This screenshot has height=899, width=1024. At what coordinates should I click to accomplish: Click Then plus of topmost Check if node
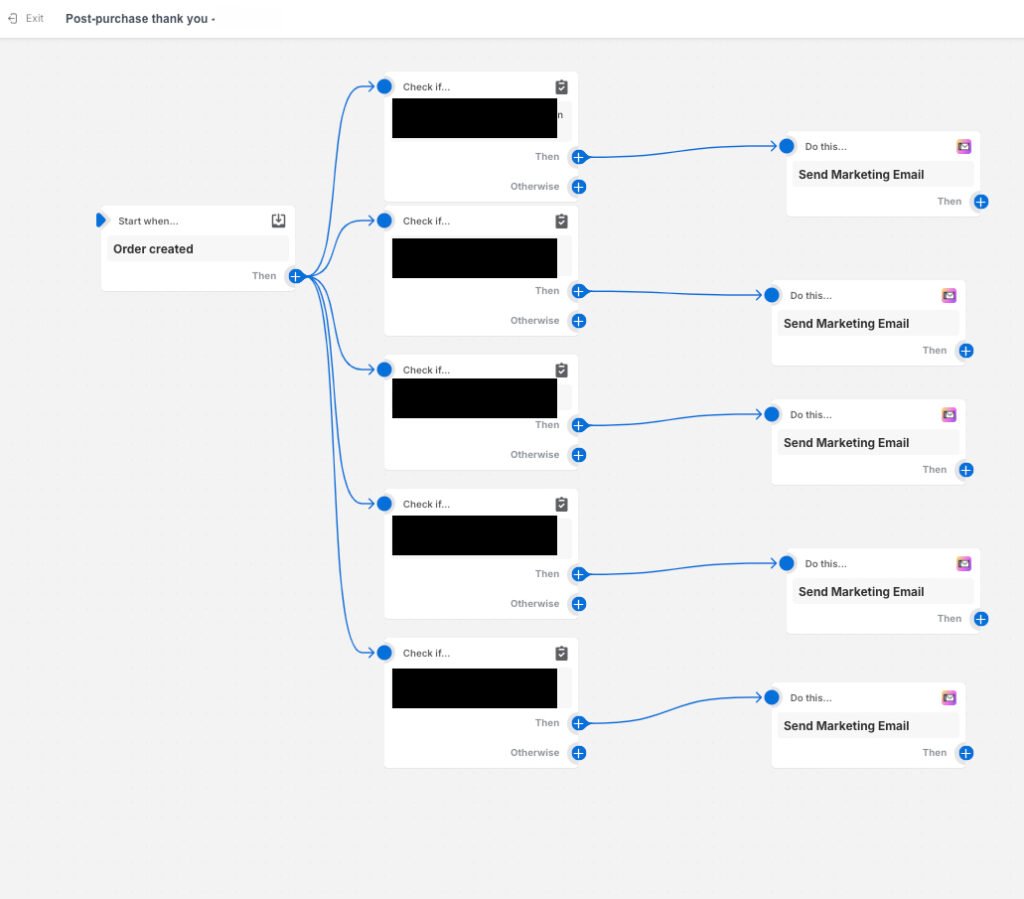[x=579, y=157]
